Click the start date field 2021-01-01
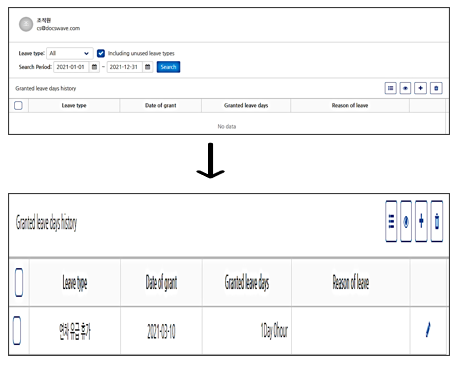Screen dimensions: 459x372 (x=71, y=67)
